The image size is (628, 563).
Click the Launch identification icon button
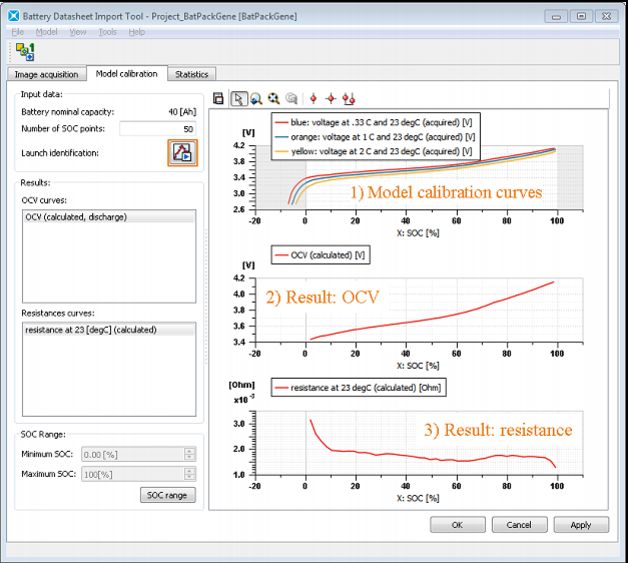coord(182,153)
